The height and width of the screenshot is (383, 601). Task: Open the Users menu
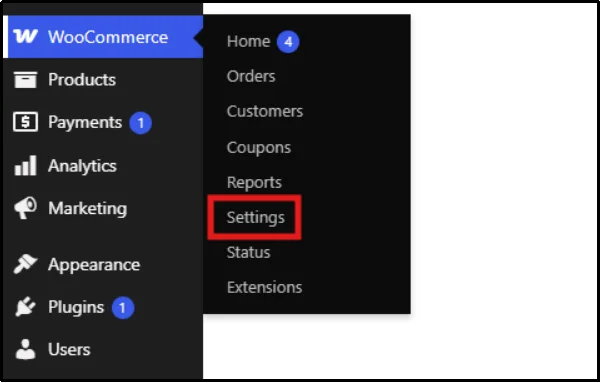69,350
